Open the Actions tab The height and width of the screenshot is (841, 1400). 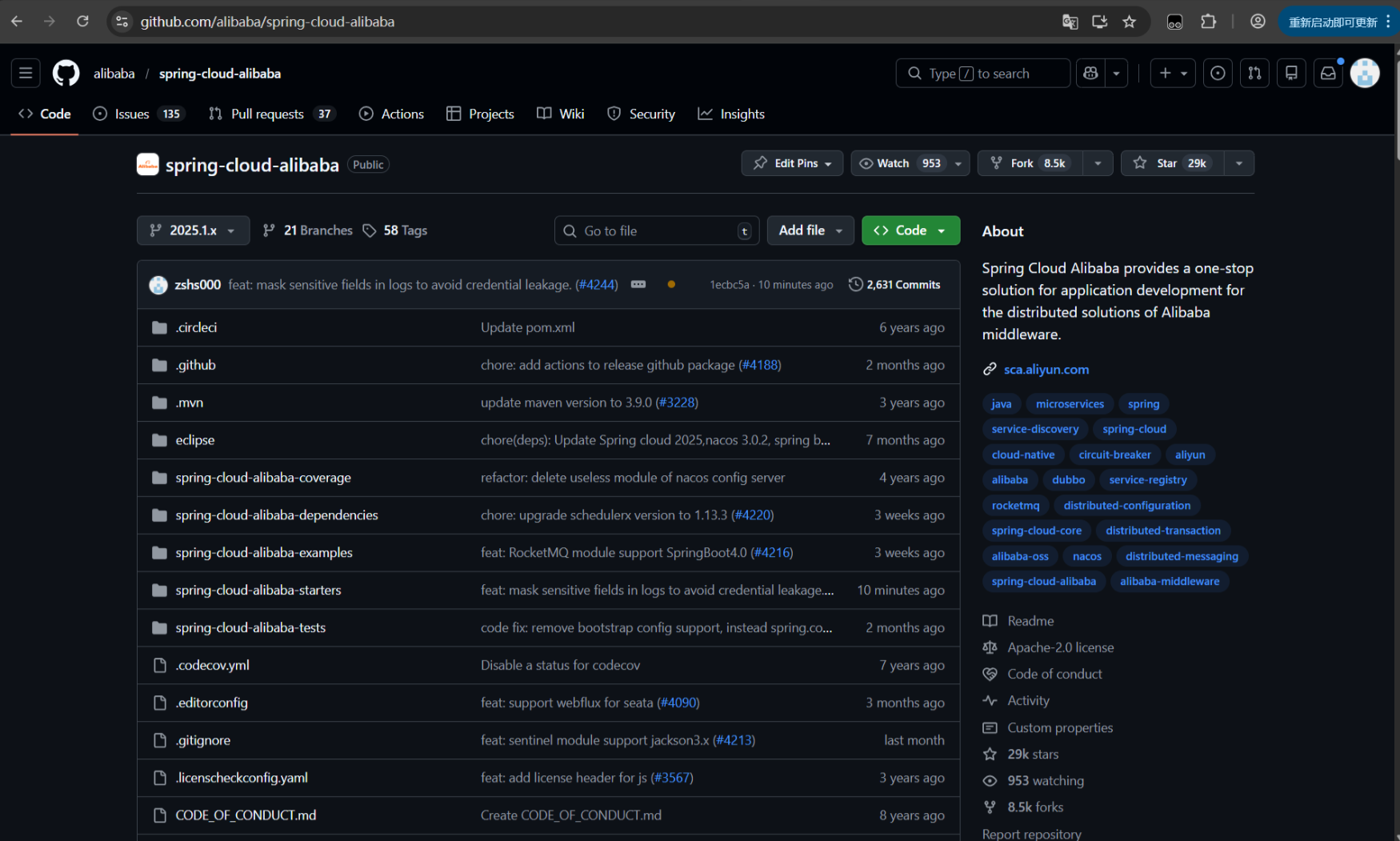391,114
